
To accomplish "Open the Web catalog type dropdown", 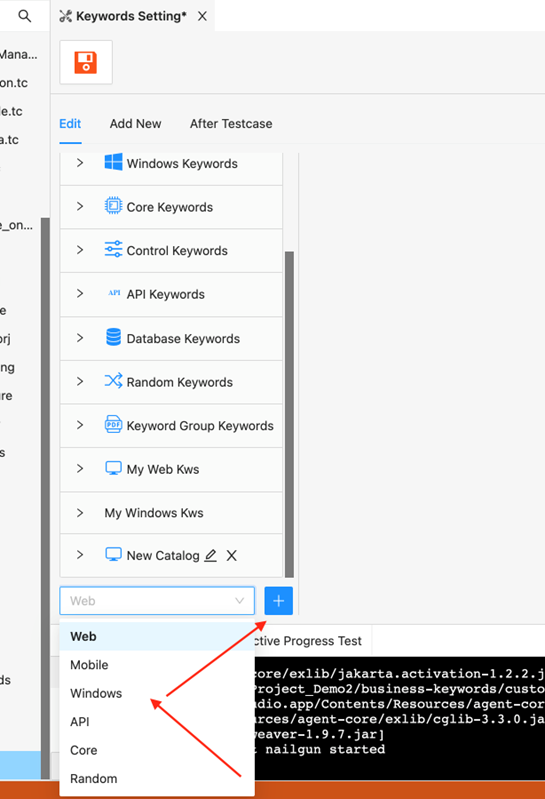I will 157,601.
